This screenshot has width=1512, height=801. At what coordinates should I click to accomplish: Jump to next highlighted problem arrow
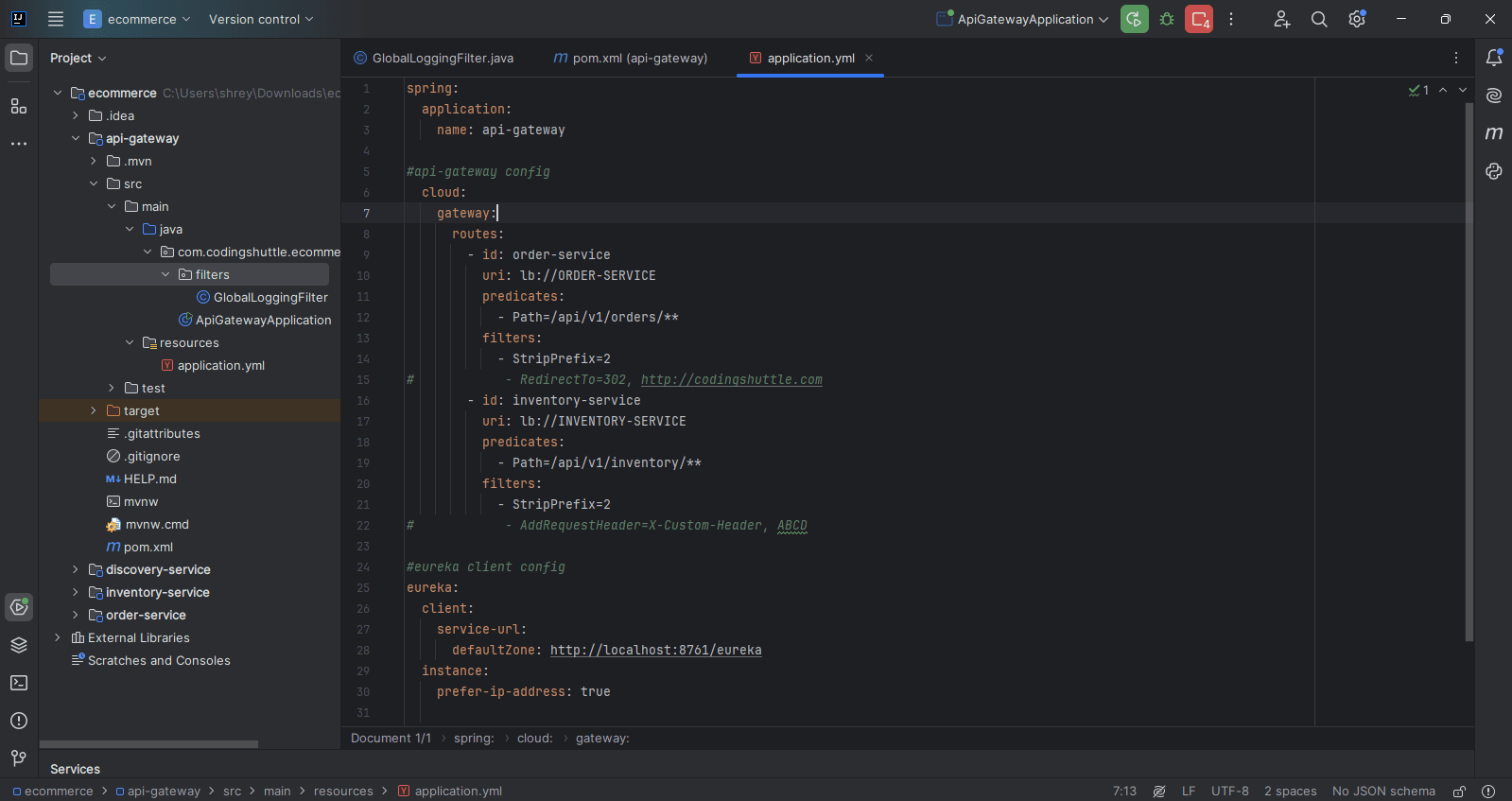[1463, 90]
